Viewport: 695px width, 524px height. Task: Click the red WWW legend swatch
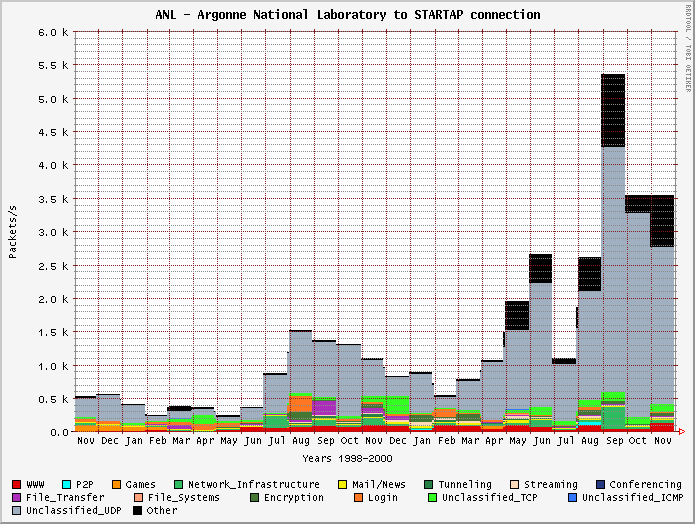tap(16, 485)
